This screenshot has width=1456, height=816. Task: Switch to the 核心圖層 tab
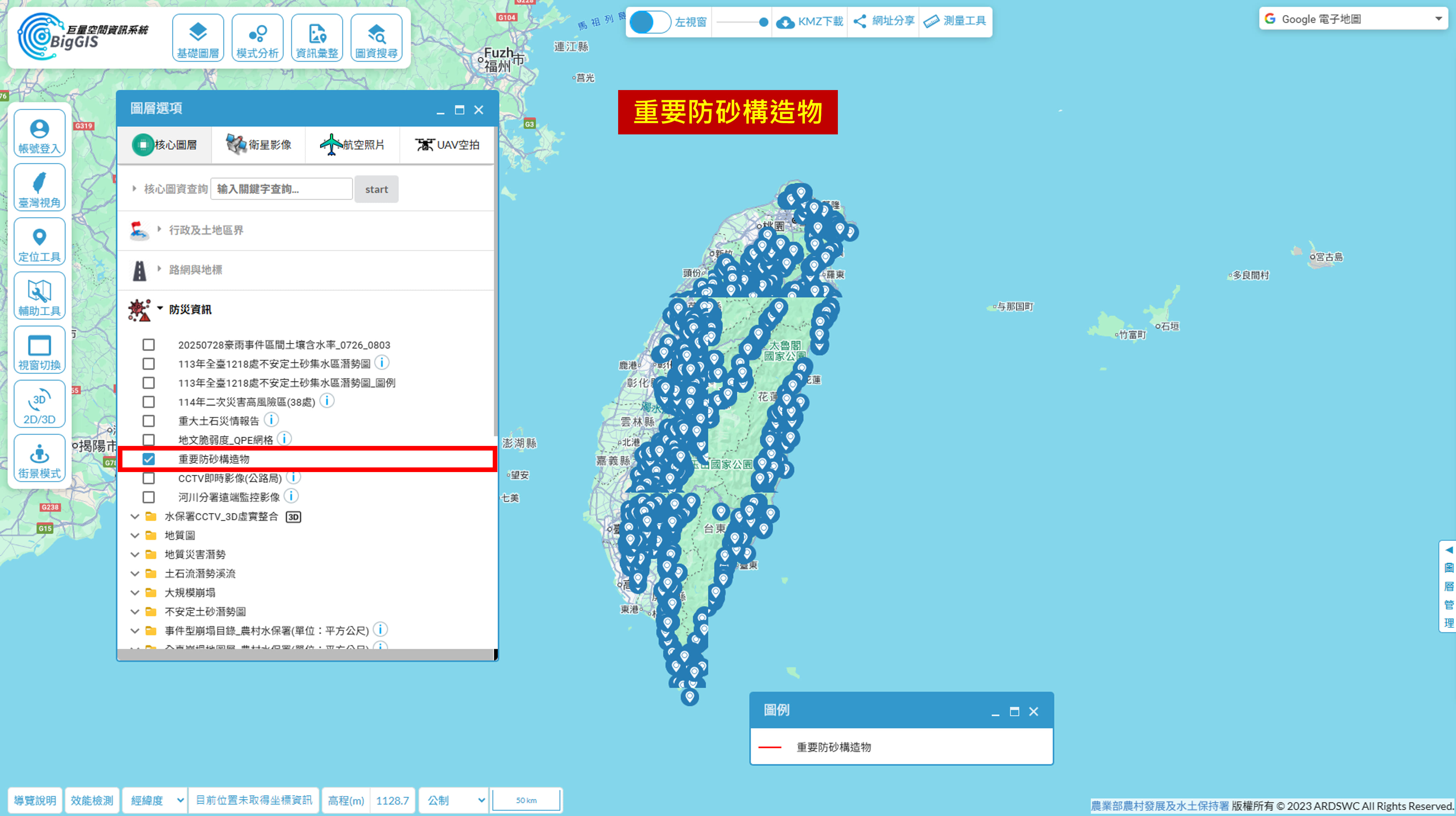pos(164,145)
